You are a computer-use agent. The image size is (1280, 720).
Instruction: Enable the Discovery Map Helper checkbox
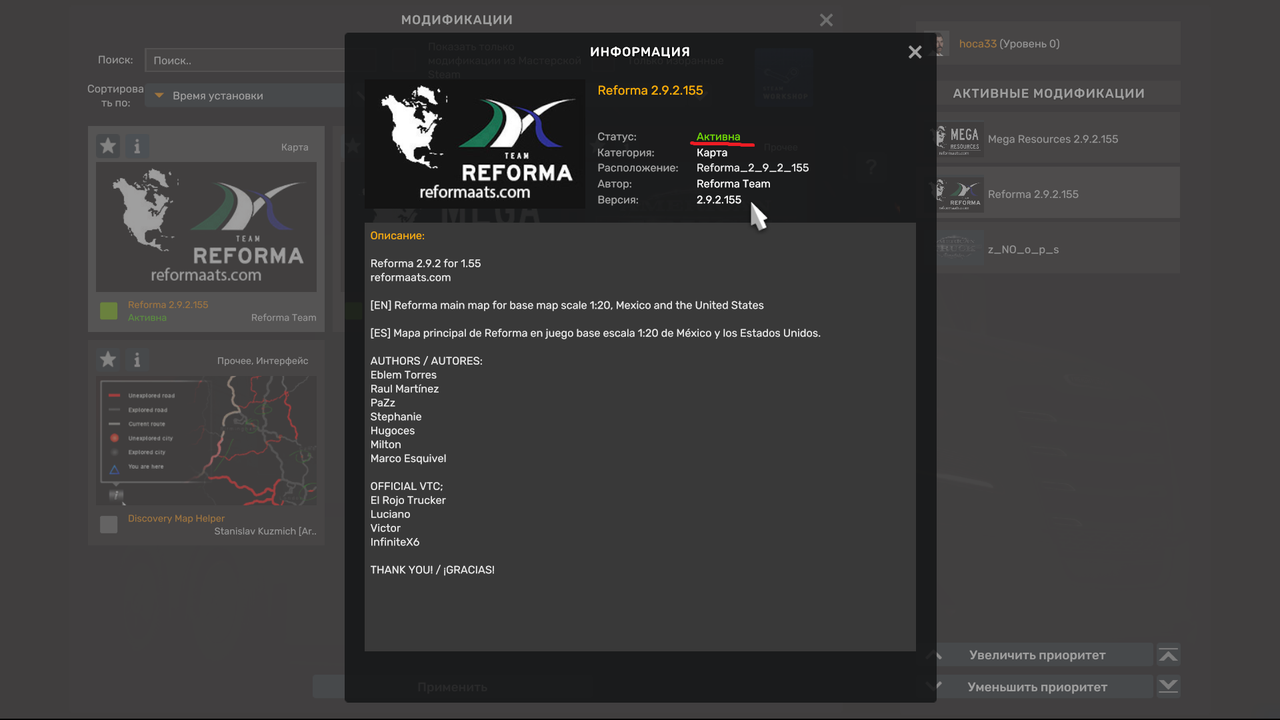[x=109, y=524]
